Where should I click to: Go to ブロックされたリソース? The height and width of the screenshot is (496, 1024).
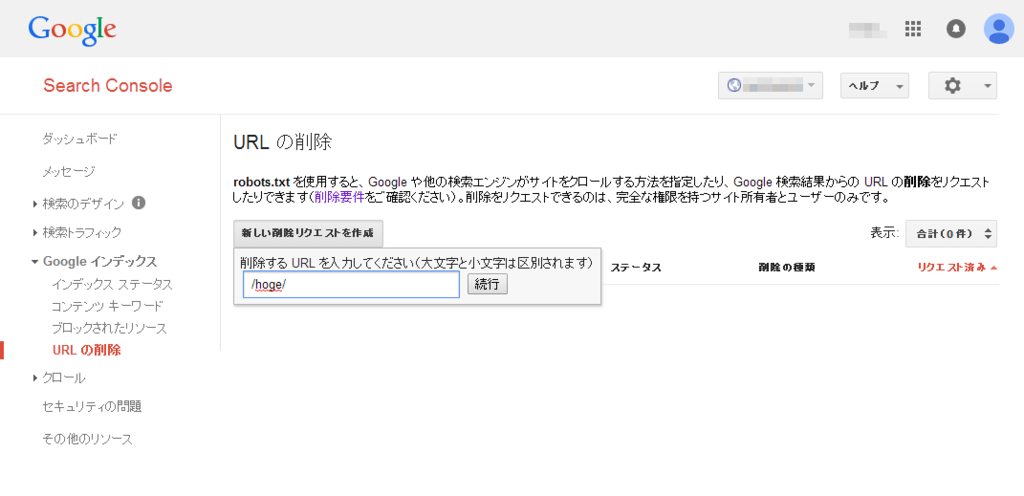[x=109, y=328]
